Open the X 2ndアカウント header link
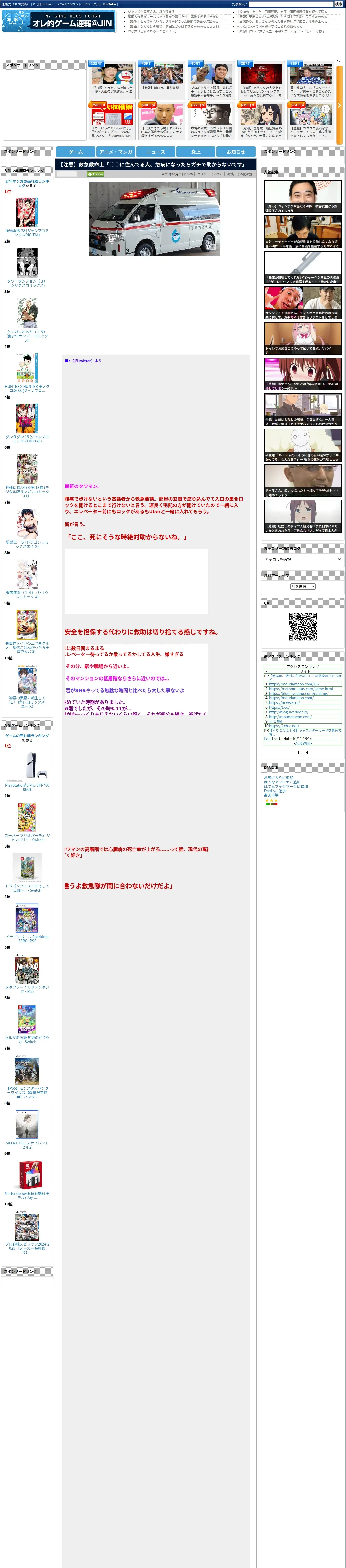The width and height of the screenshot is (346, 1568). click(70, 4)
